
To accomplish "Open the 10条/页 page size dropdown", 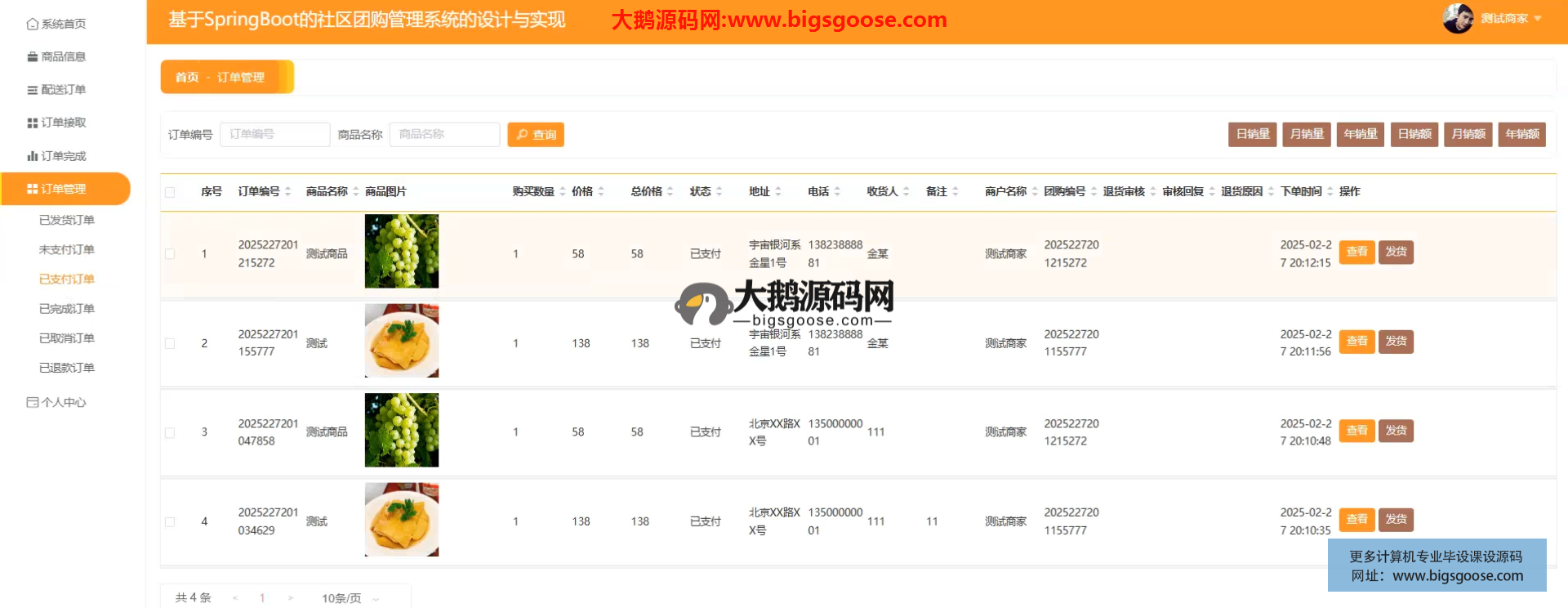I will point(350,598).
